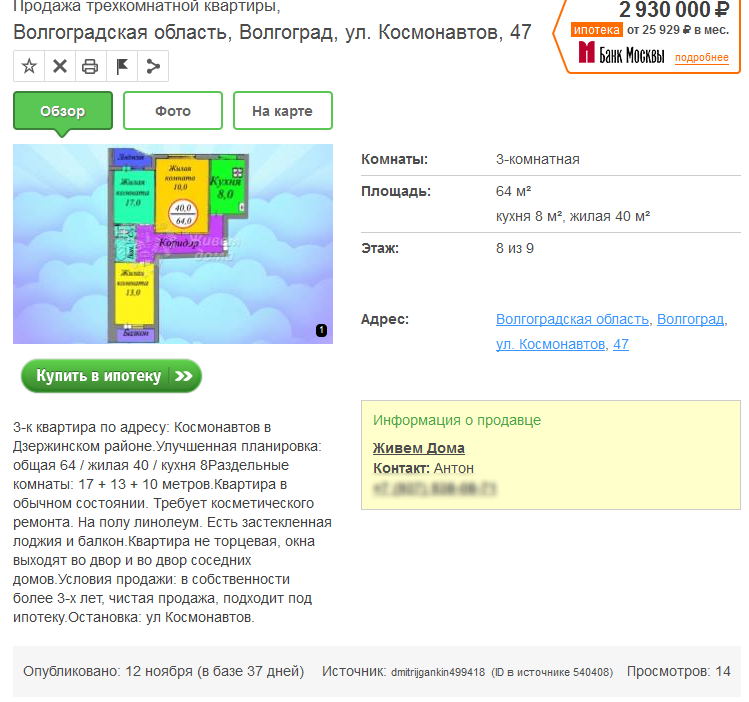Hide listing with the X icon
Image resolution: width=749 pixels, height=702 pixels.
point(60,66)
